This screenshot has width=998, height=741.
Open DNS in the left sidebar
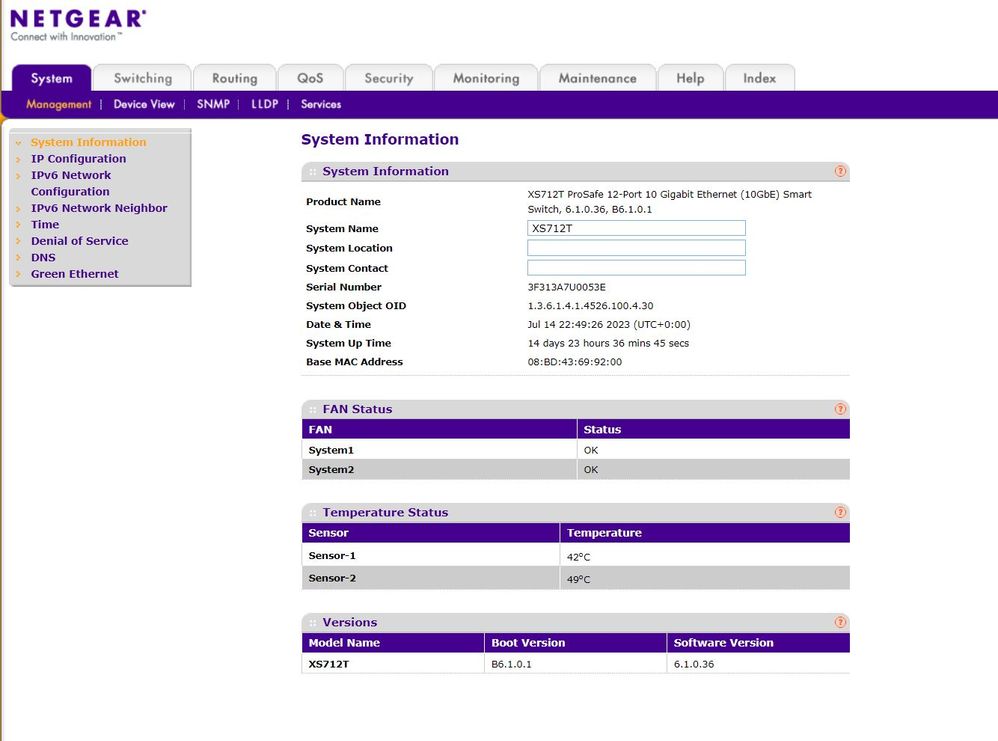point(43,258)
